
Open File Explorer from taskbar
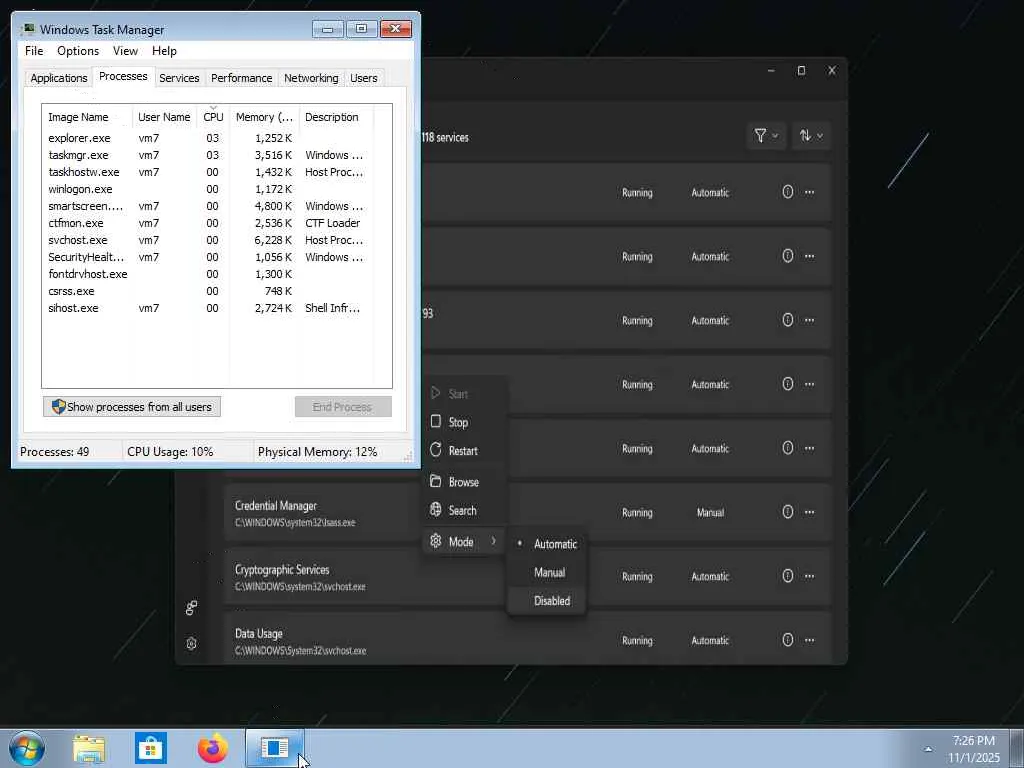click(x=89, y=748)
